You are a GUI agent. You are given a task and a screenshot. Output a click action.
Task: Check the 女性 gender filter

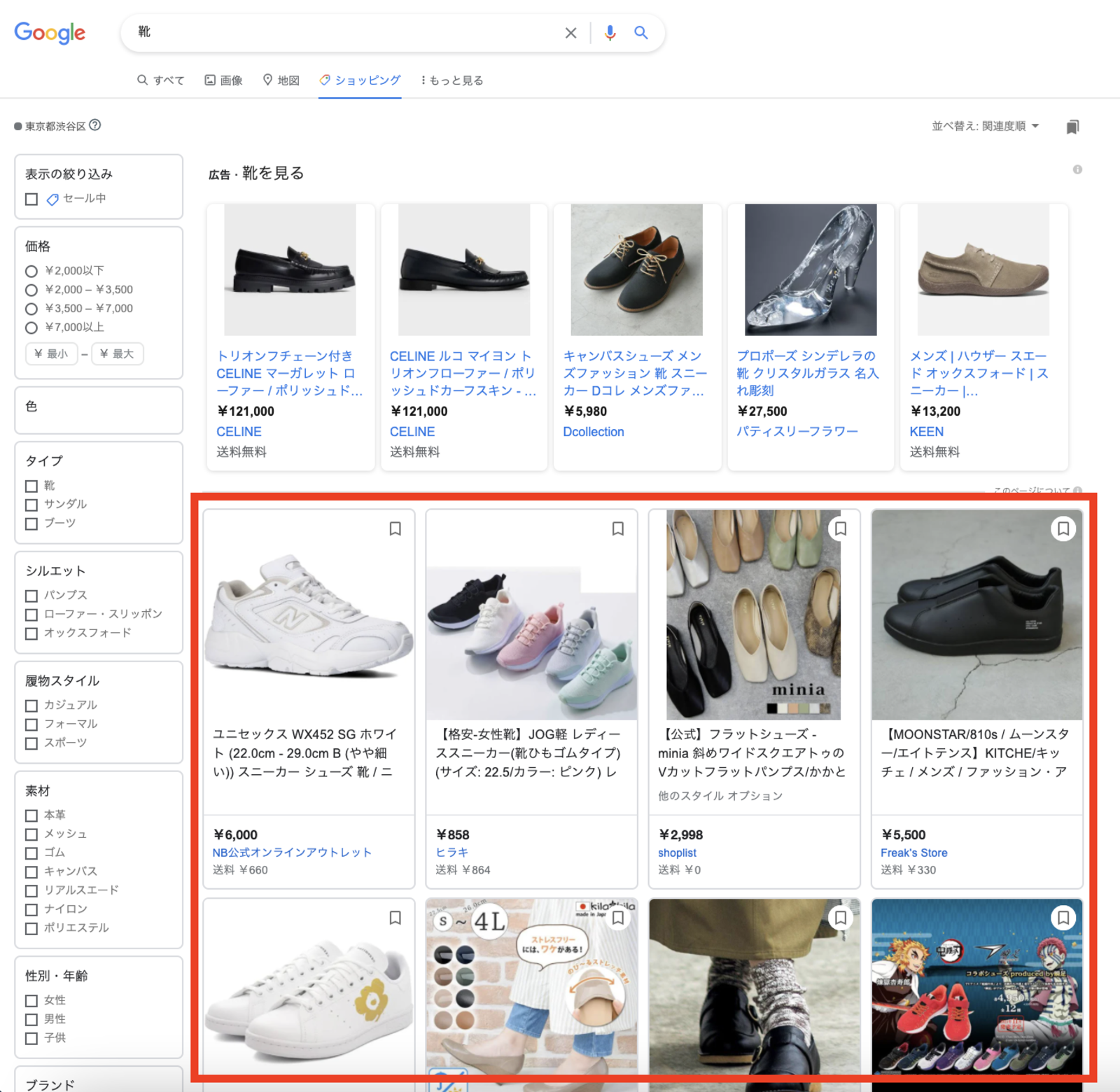(x=31, y=1001)
